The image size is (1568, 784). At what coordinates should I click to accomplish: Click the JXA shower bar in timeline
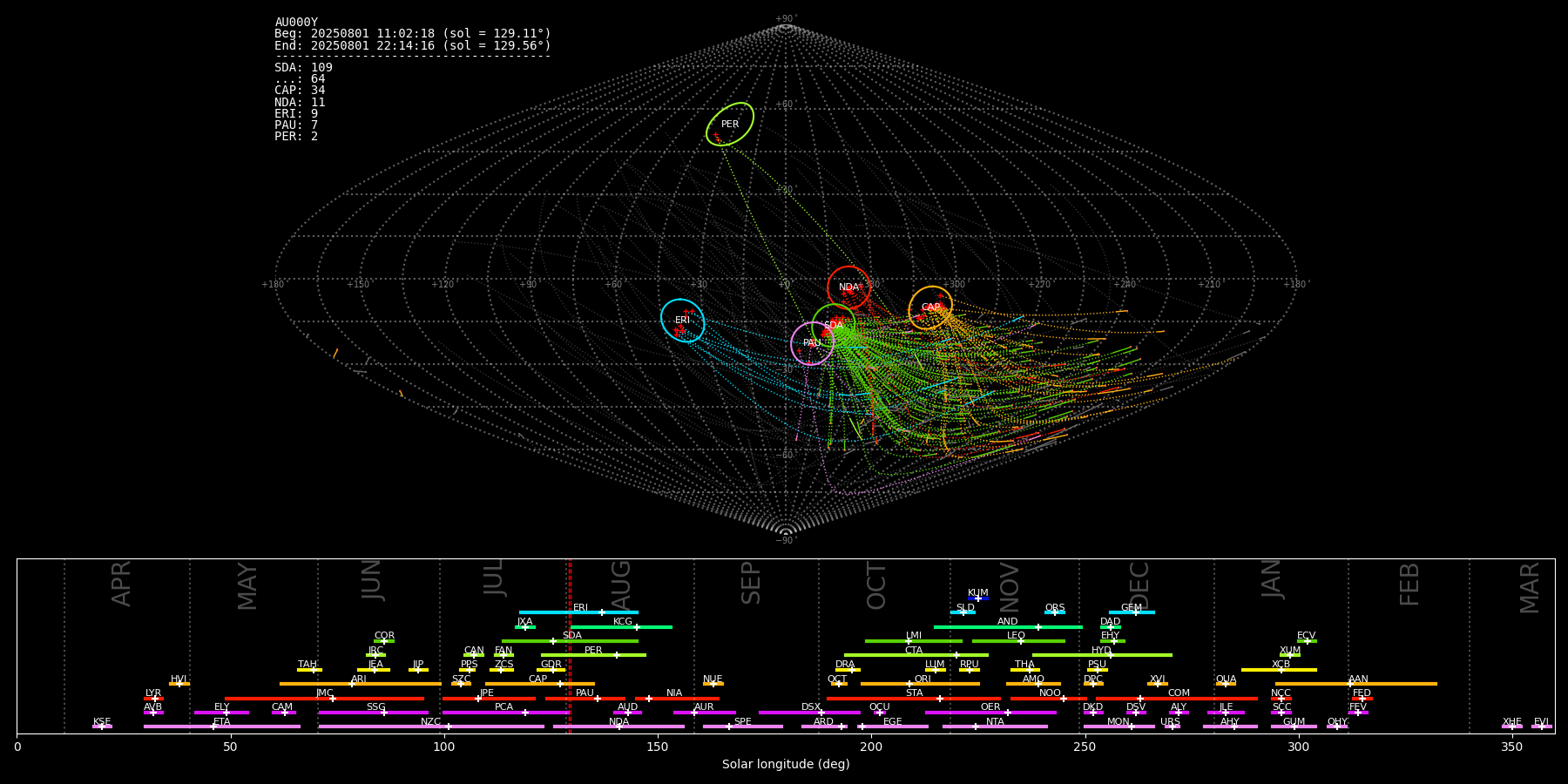[x=524, y=626]
